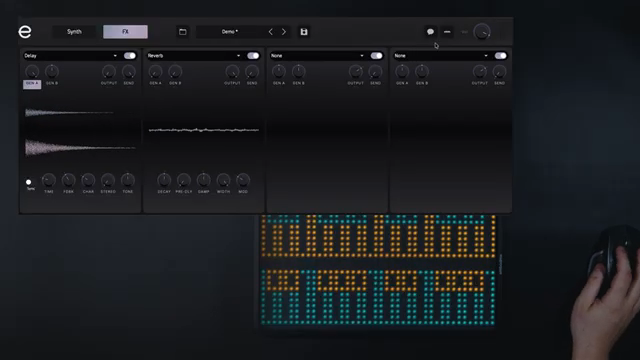Adjust Reverb DECAY knob
The width and height of the screenshot is (640, 360).
coord(164,180)
